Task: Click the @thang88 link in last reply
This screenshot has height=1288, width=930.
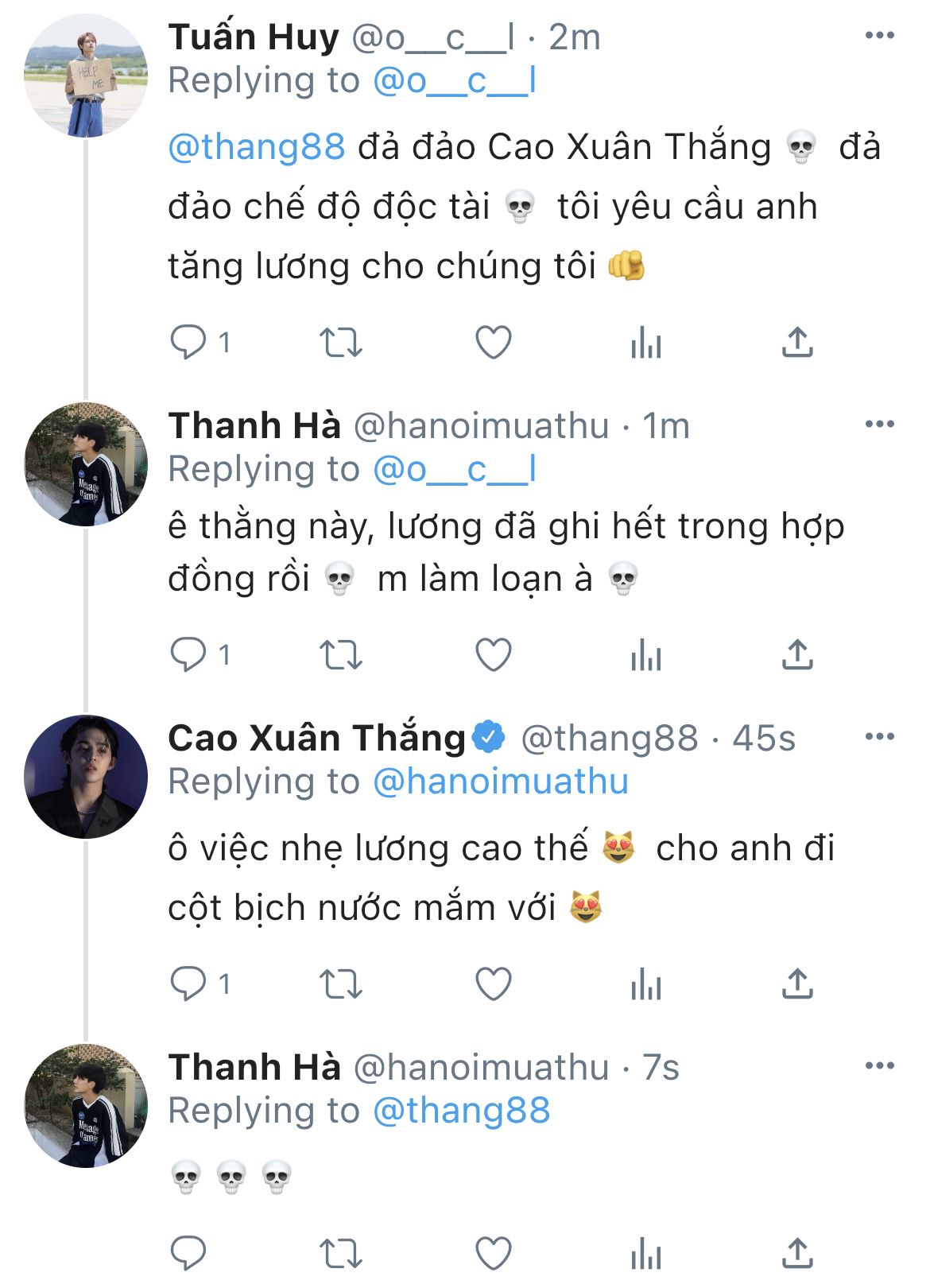Action: click(461, 1111)
